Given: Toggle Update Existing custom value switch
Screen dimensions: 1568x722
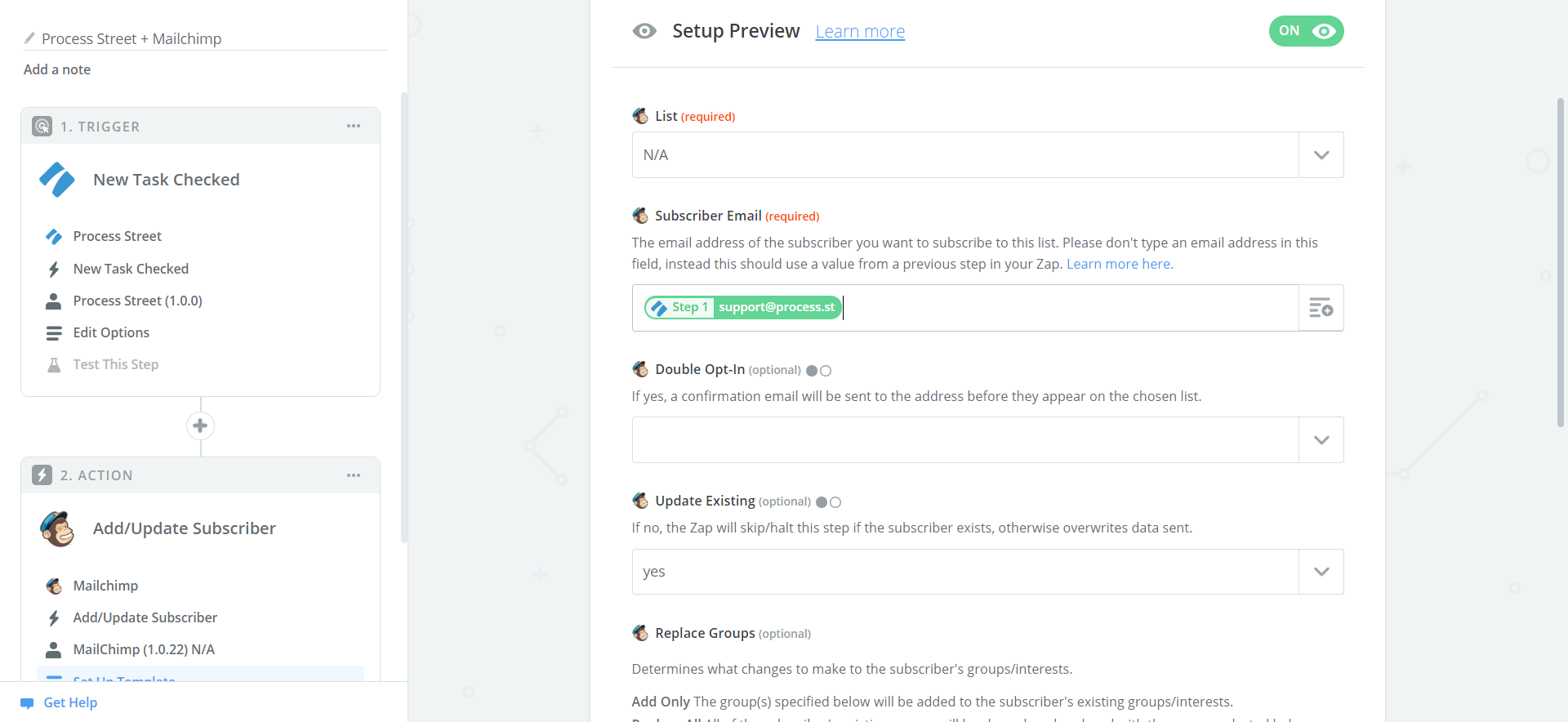Looking at the screenshot, I should (828, 502).
